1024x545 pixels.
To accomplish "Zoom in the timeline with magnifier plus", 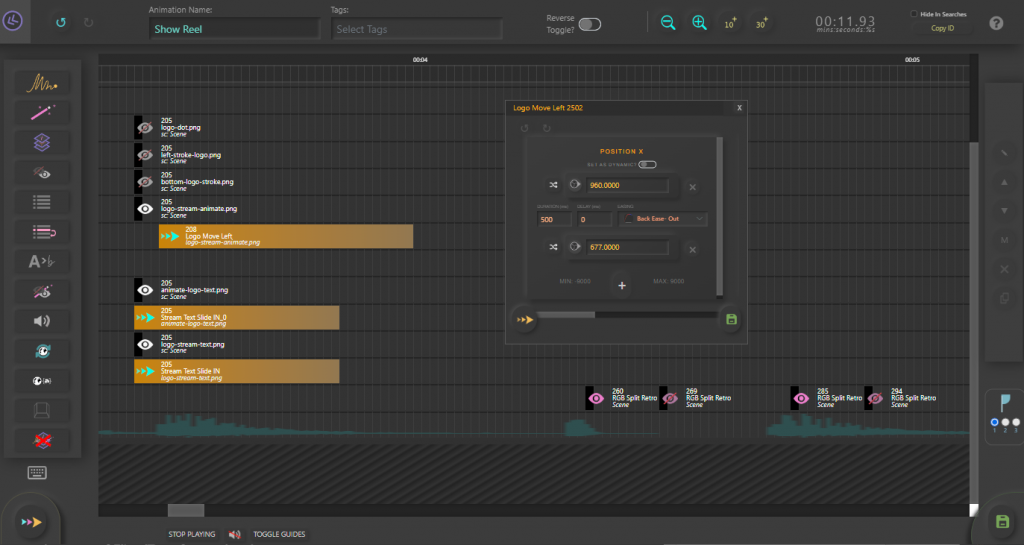I will pyautogui.click(x=699, y=23).
